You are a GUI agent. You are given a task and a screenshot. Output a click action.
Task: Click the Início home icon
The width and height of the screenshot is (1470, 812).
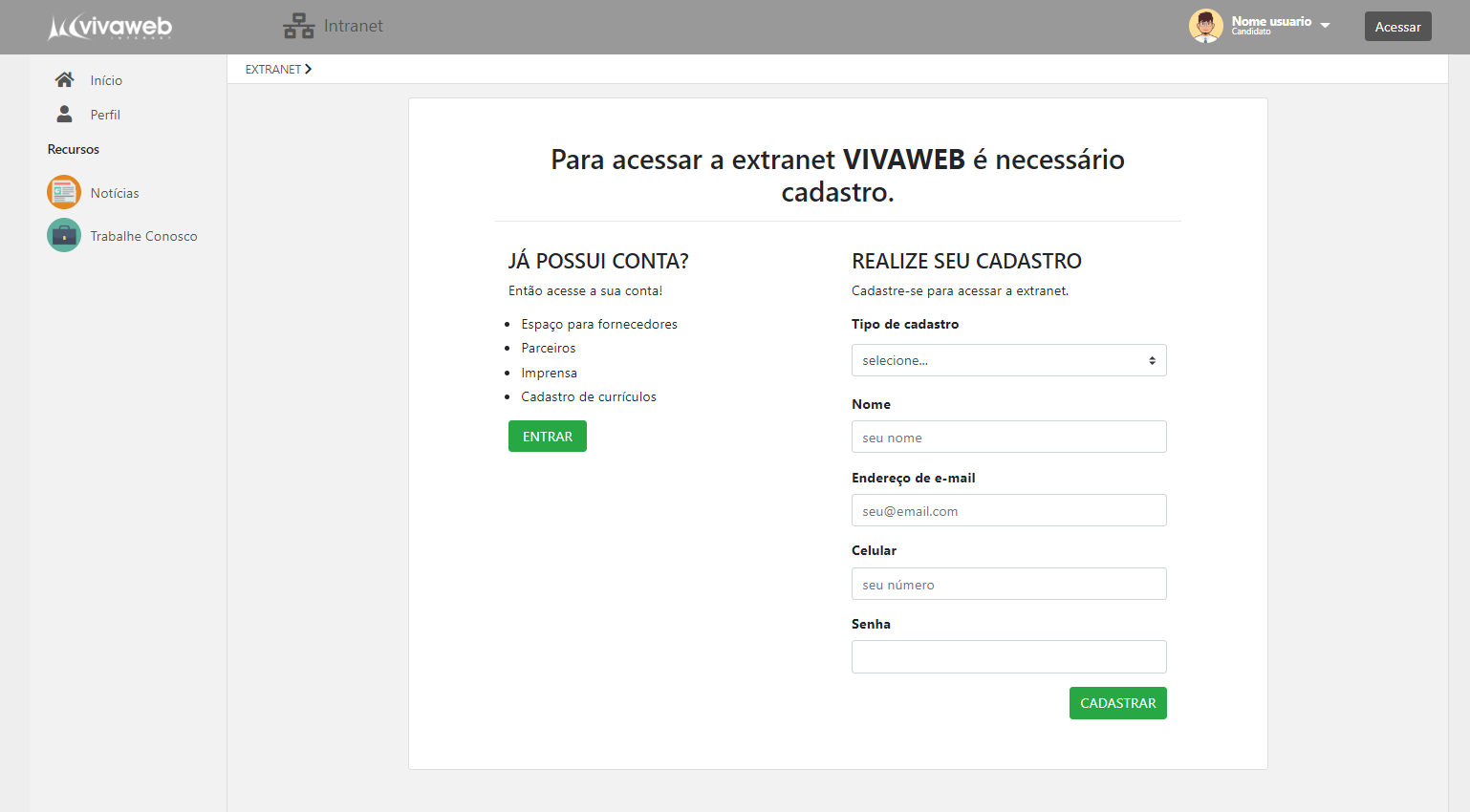(x=64, y=79)
